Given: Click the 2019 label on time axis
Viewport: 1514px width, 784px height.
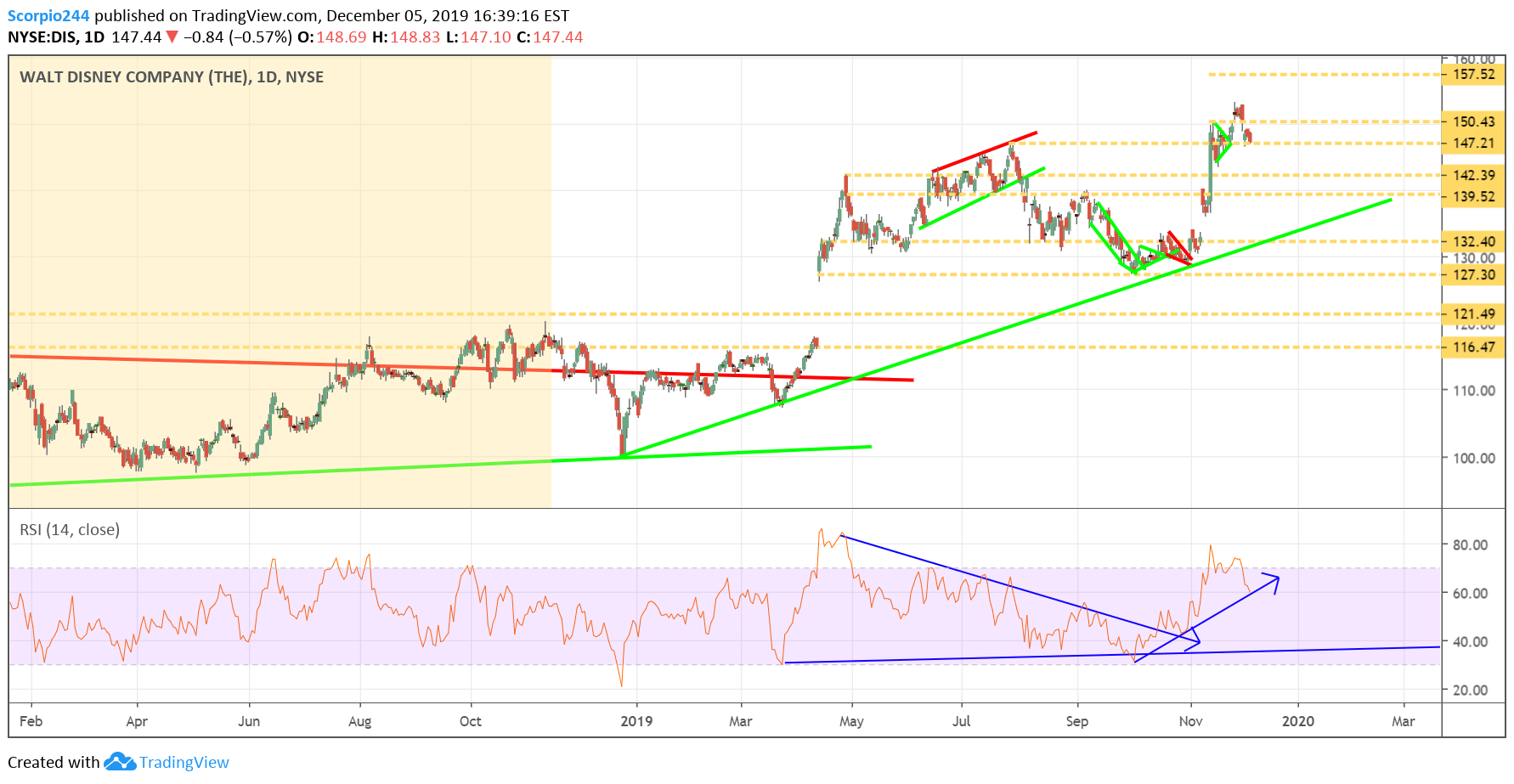Looking at the screenshot, I should coord(636,721).
